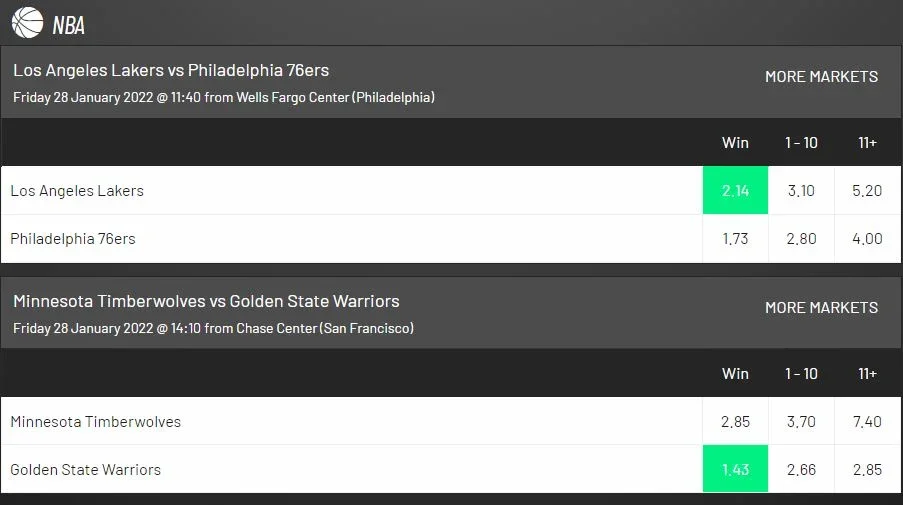This screenshot has width=903, height=505.
Task: Open Los Angeles Lakers vs Philadelphia 76ers title
Action: click(x=171, y=70)
